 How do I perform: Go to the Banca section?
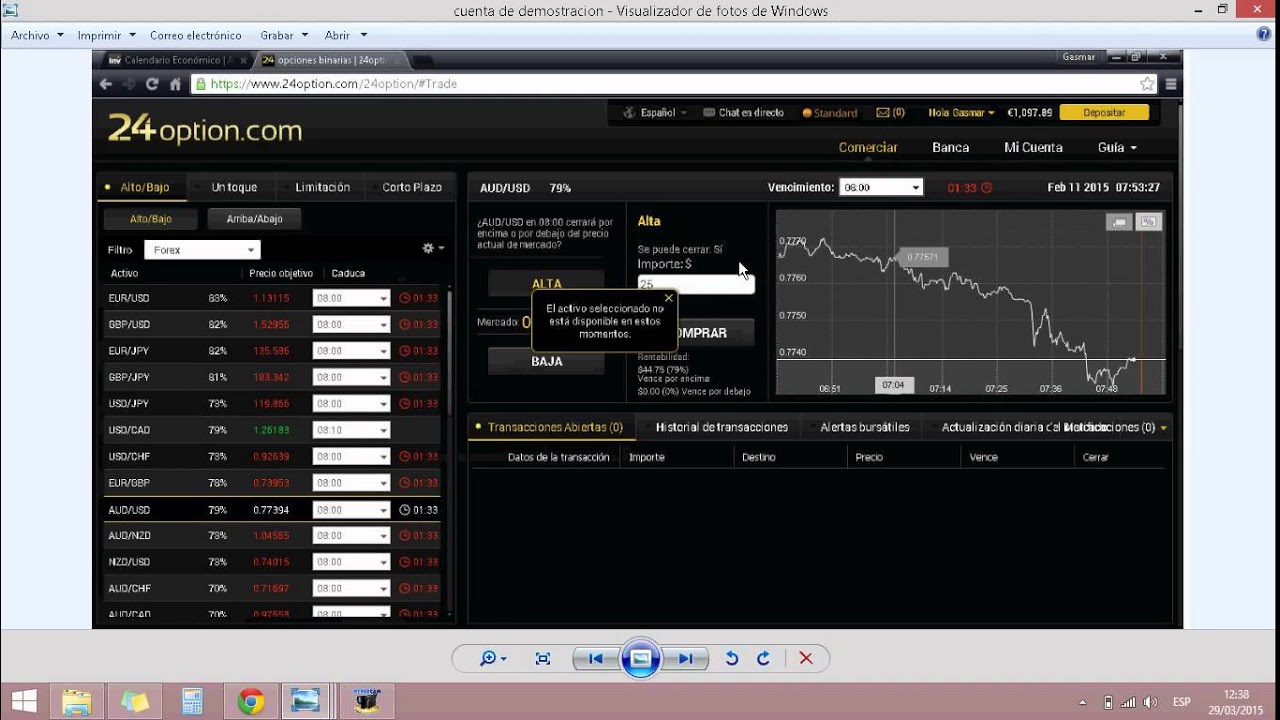950,147
